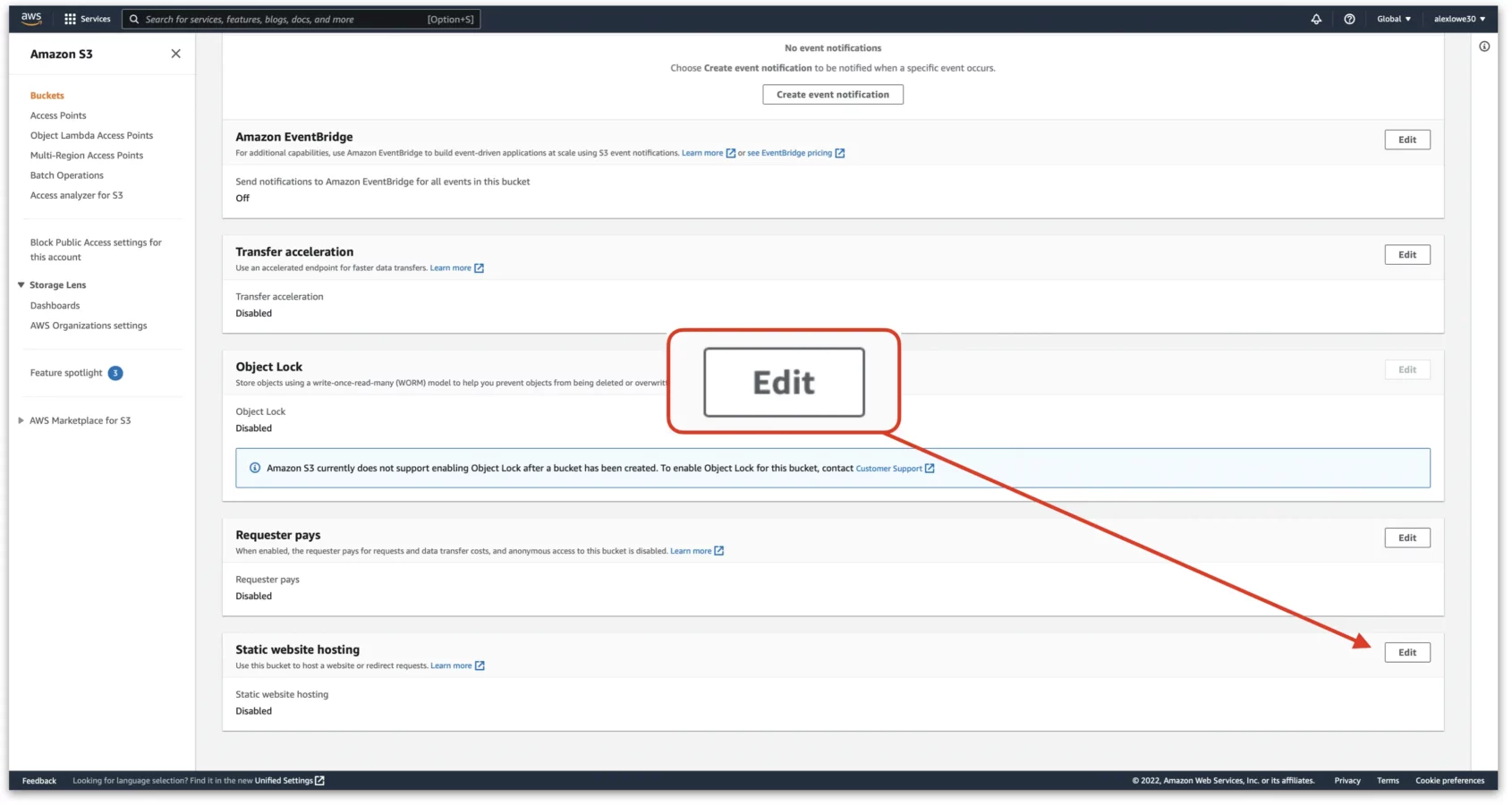
Task: Open the help question mark icon
Action: [x=1349, y=19]
